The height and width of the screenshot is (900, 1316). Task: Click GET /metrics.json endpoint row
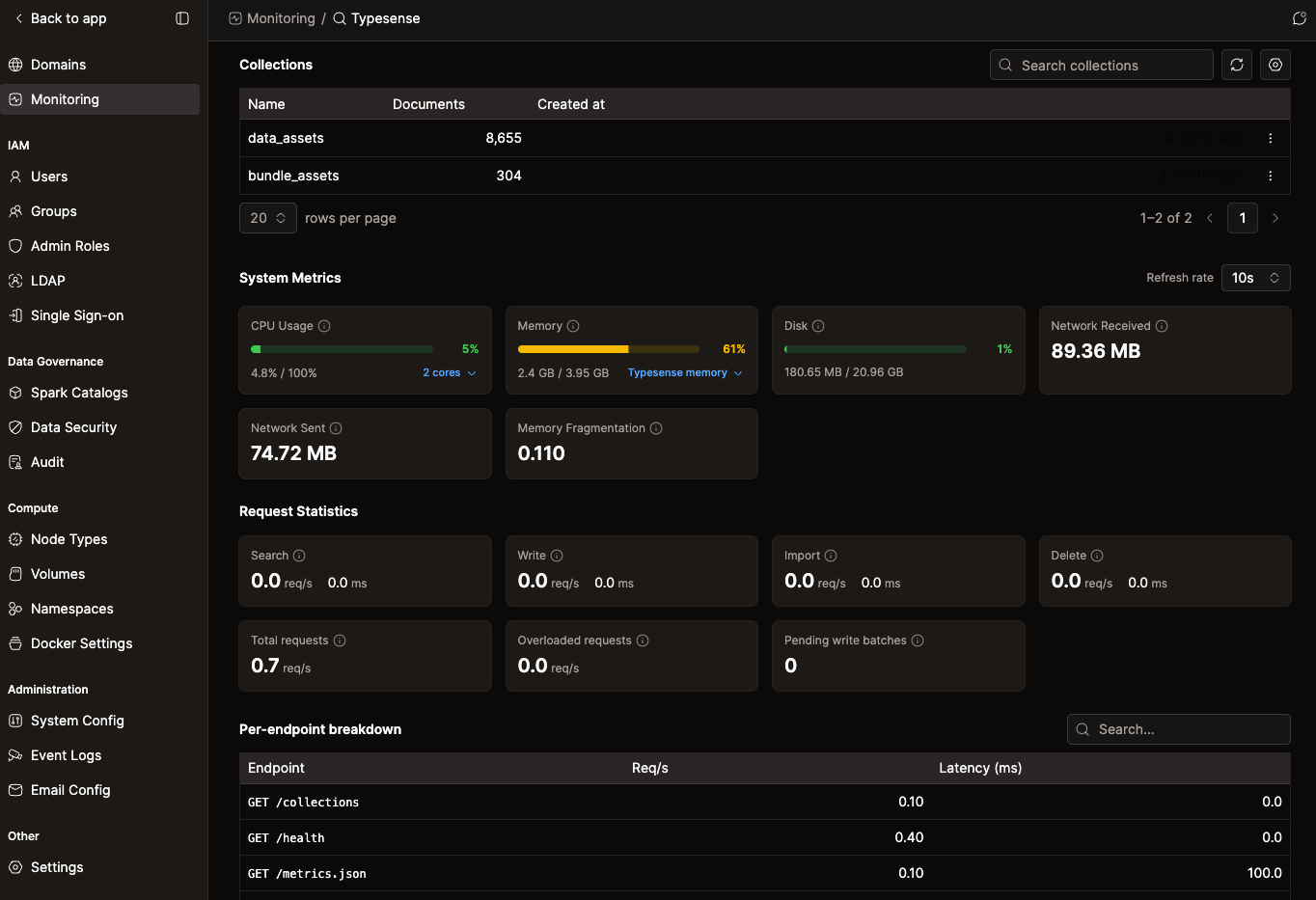point(765,873)
